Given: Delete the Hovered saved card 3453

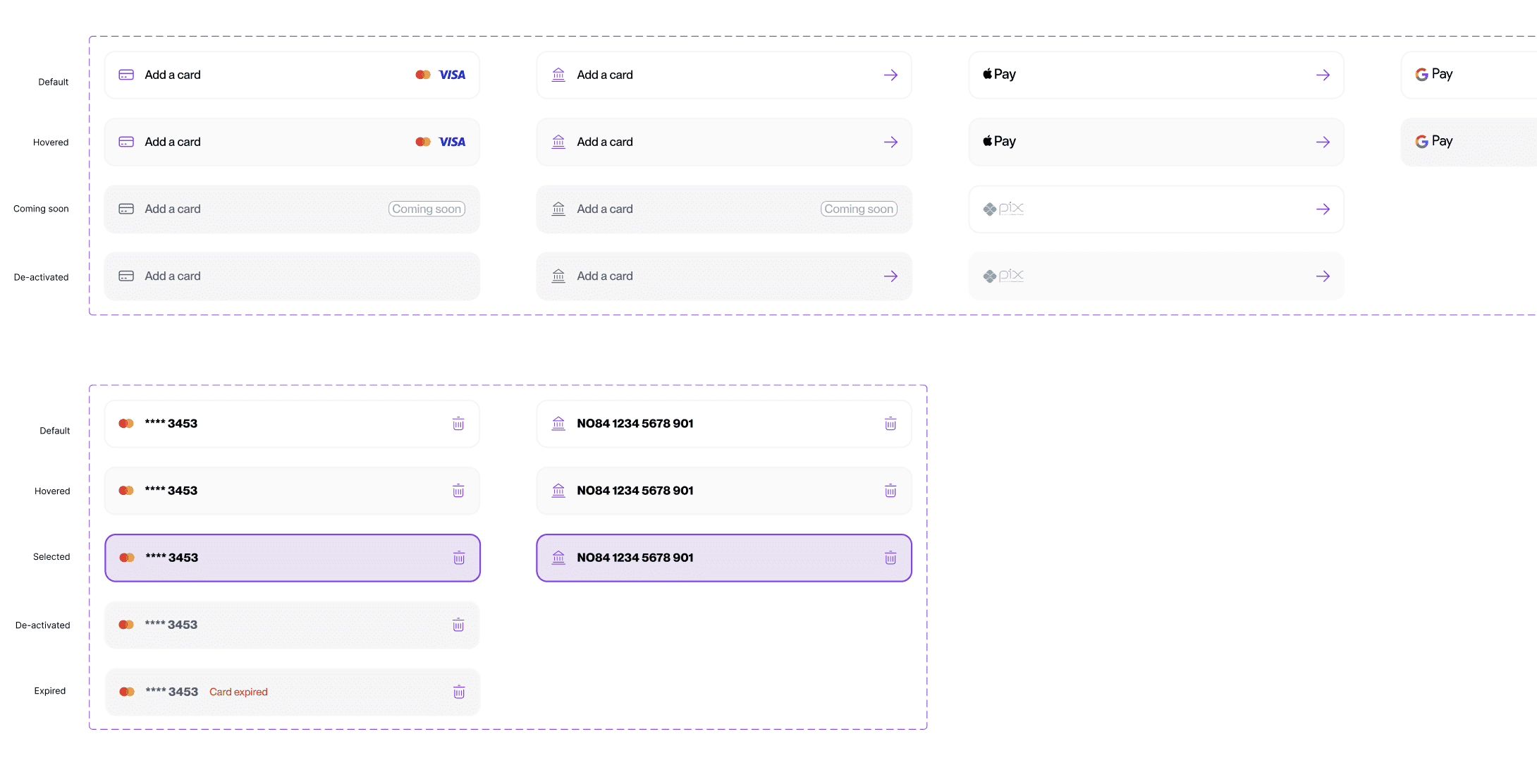Looking at the screenshot, I should point(458,490).
